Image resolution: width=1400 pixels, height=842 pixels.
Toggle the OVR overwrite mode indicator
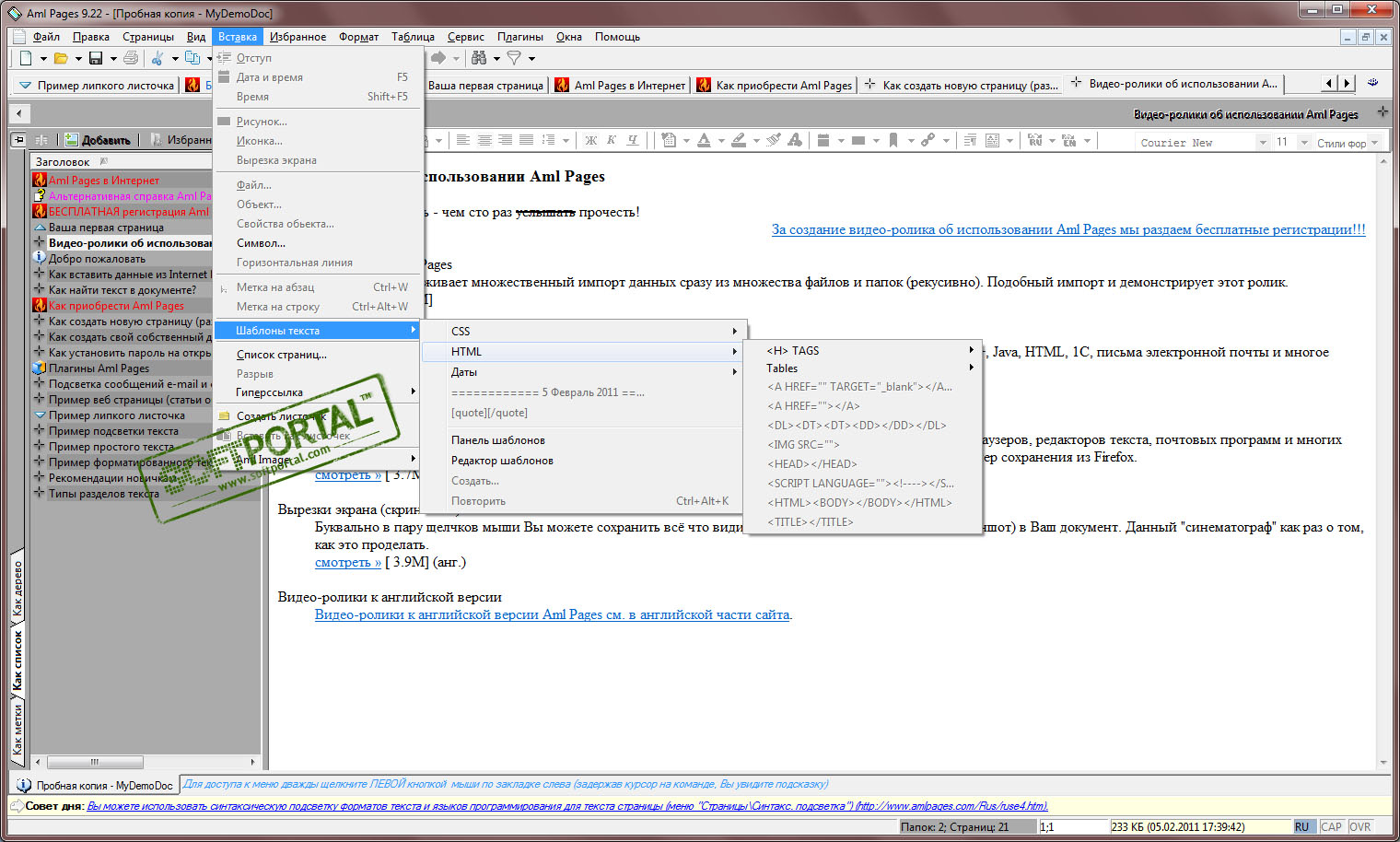pos(1360,827)
